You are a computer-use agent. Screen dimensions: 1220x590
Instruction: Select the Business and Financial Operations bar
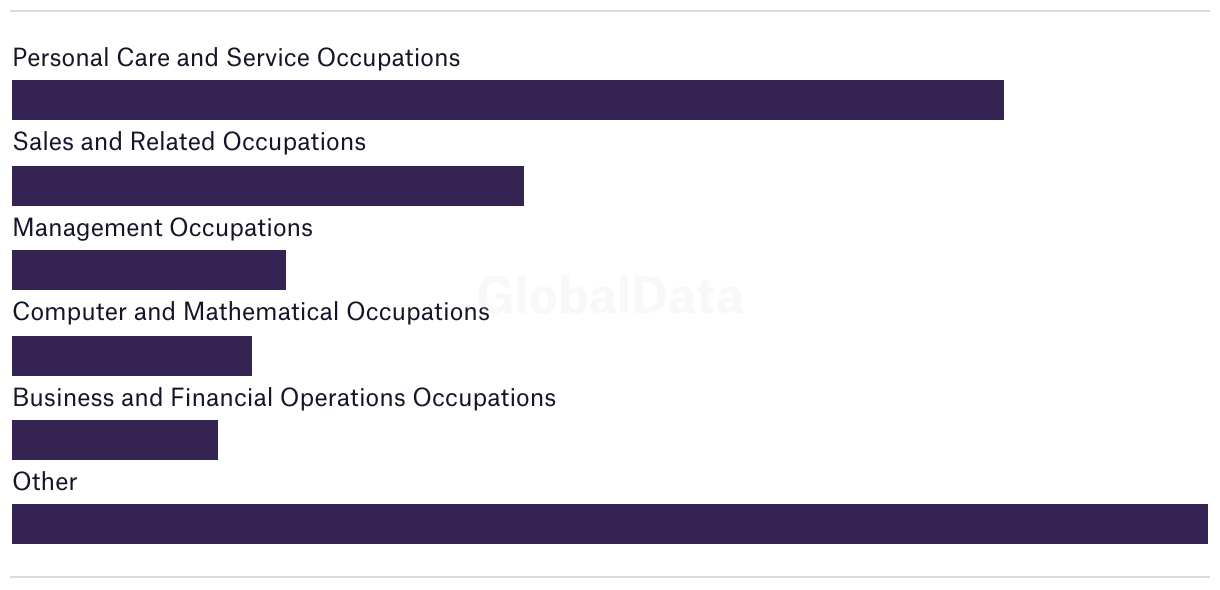[x=115, y=440]
